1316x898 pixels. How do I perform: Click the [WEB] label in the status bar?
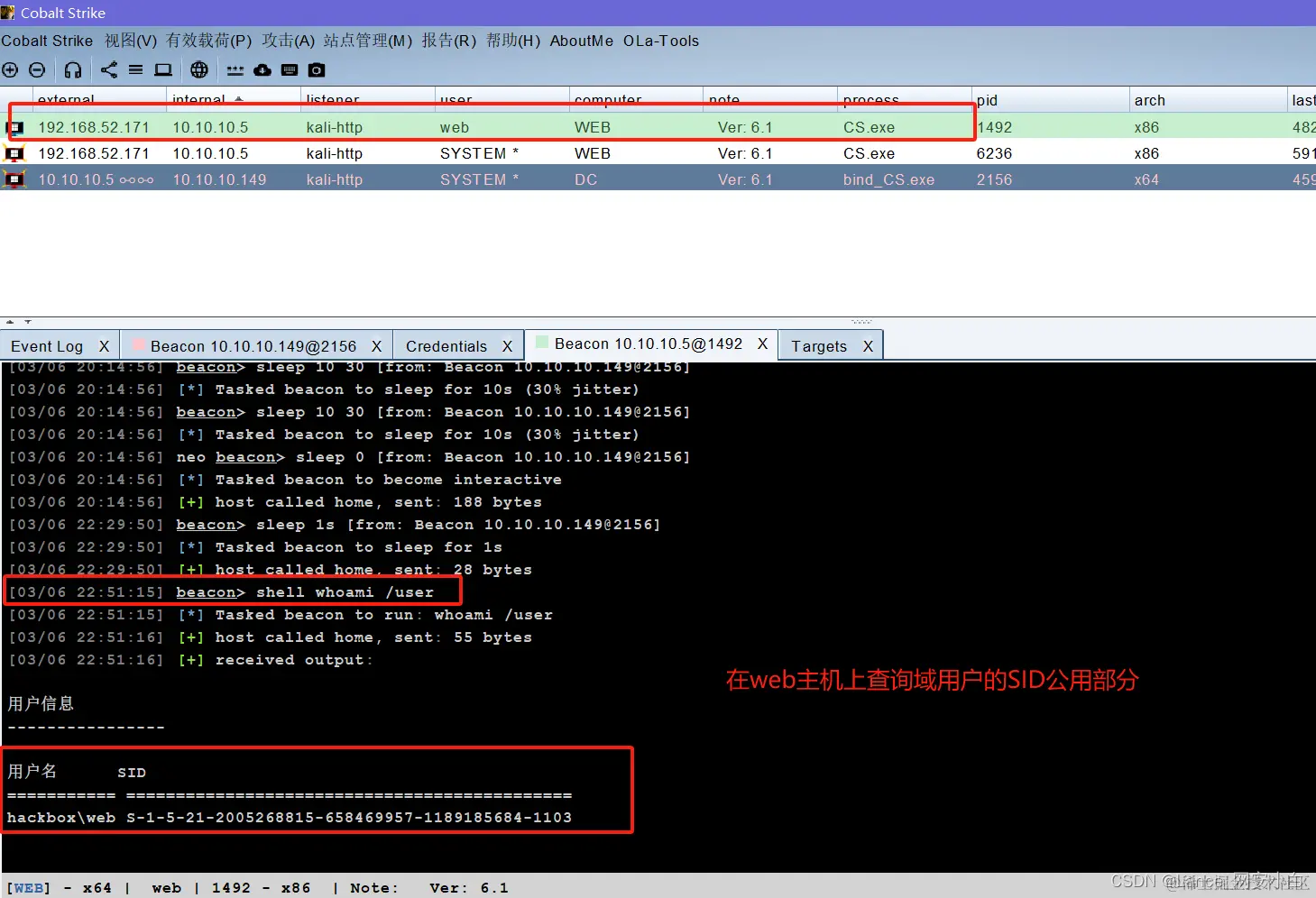pyautogui.click(x=29, y=888)
